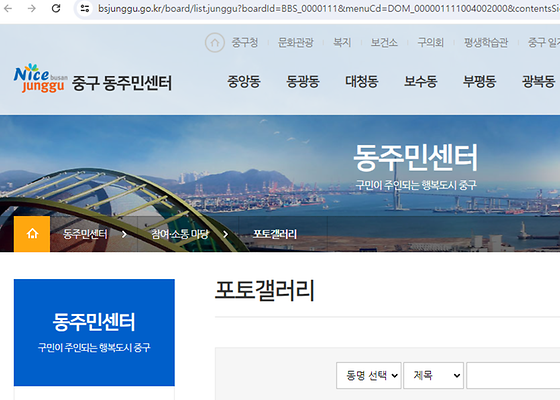
Task: Click the search text input field
Action: point(513,375)
